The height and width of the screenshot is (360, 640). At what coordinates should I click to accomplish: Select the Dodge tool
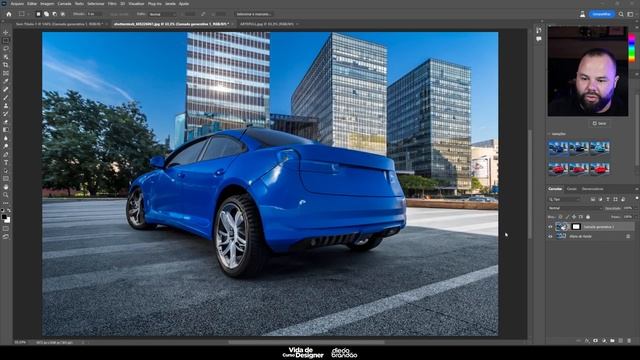tap(6, 146)
